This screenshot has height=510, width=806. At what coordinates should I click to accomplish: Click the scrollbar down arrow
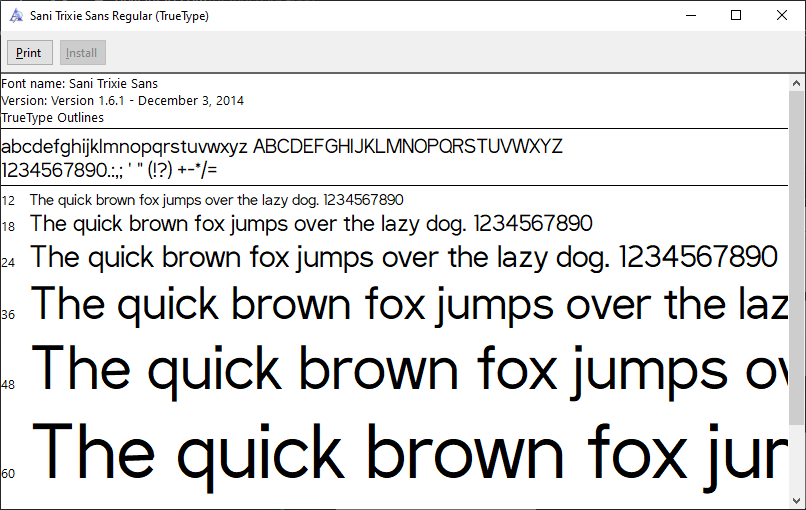point(797,500)
